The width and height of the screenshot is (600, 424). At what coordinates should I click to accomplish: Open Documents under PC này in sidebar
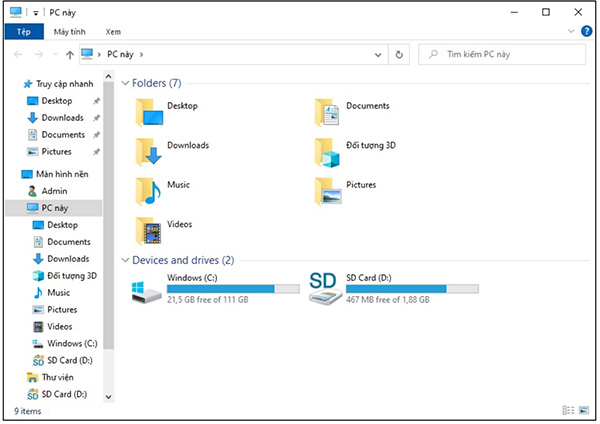pyautogui.click(x=62, y=242)
